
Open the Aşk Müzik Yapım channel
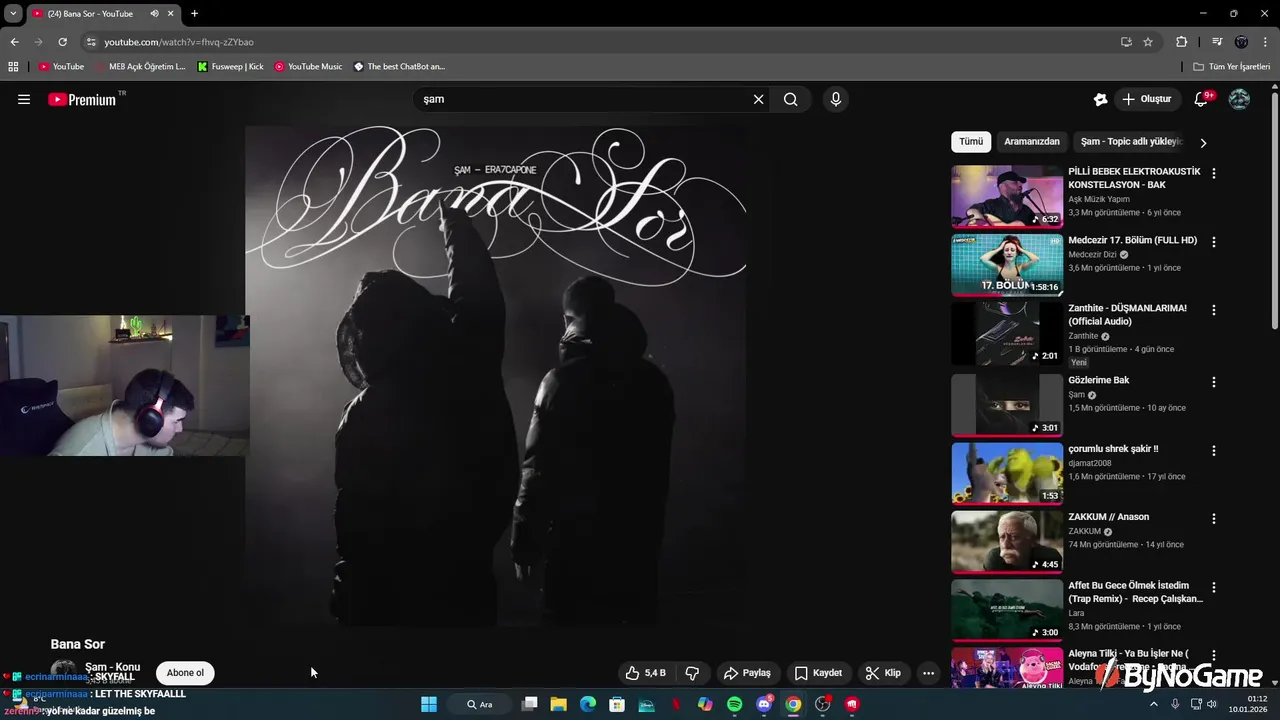click(1099, 199)
